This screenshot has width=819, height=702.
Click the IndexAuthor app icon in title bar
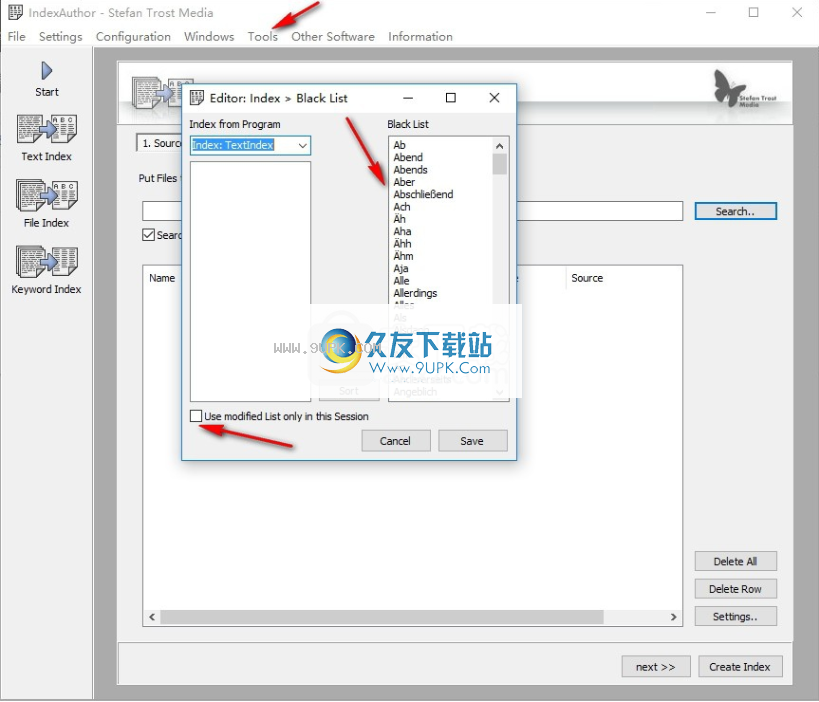pyautogui.click(x=15, y=12)
